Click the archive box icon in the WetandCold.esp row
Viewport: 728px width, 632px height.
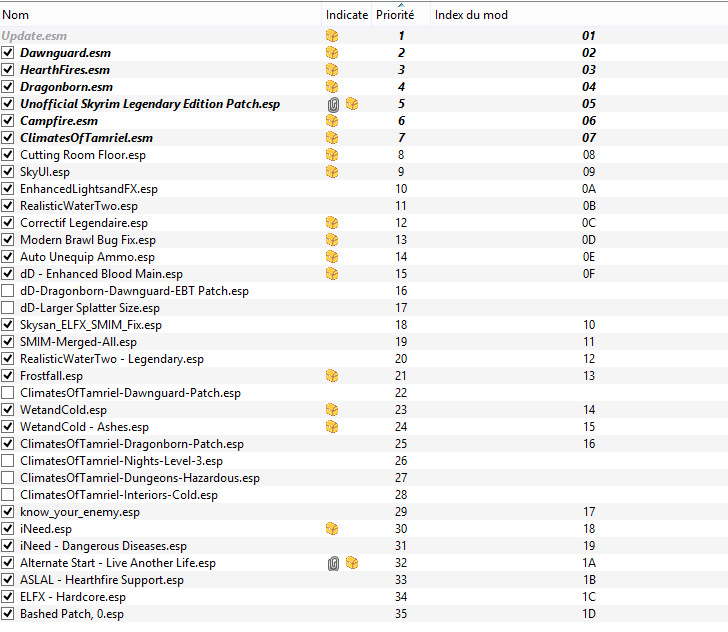click(332, 410)
